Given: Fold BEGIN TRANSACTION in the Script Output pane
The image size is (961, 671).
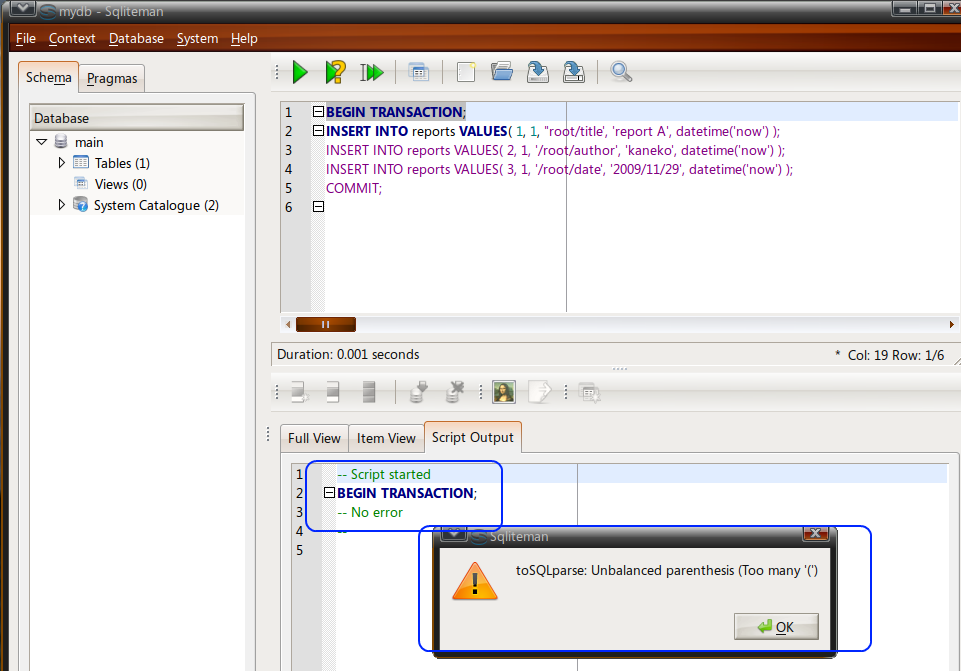Looking at the screenshot, I should tap(329, 493).
